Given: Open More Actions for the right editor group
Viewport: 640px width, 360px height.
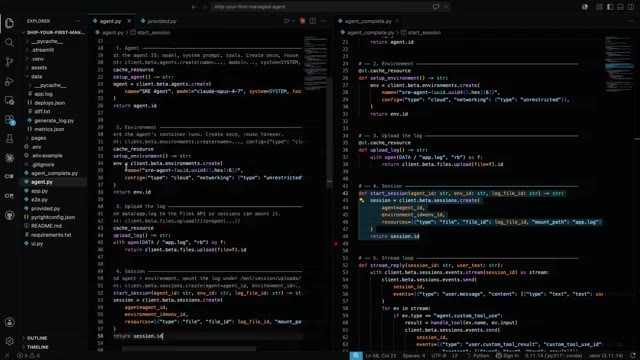Looking at the screenshot, I should tap(631, 21).
